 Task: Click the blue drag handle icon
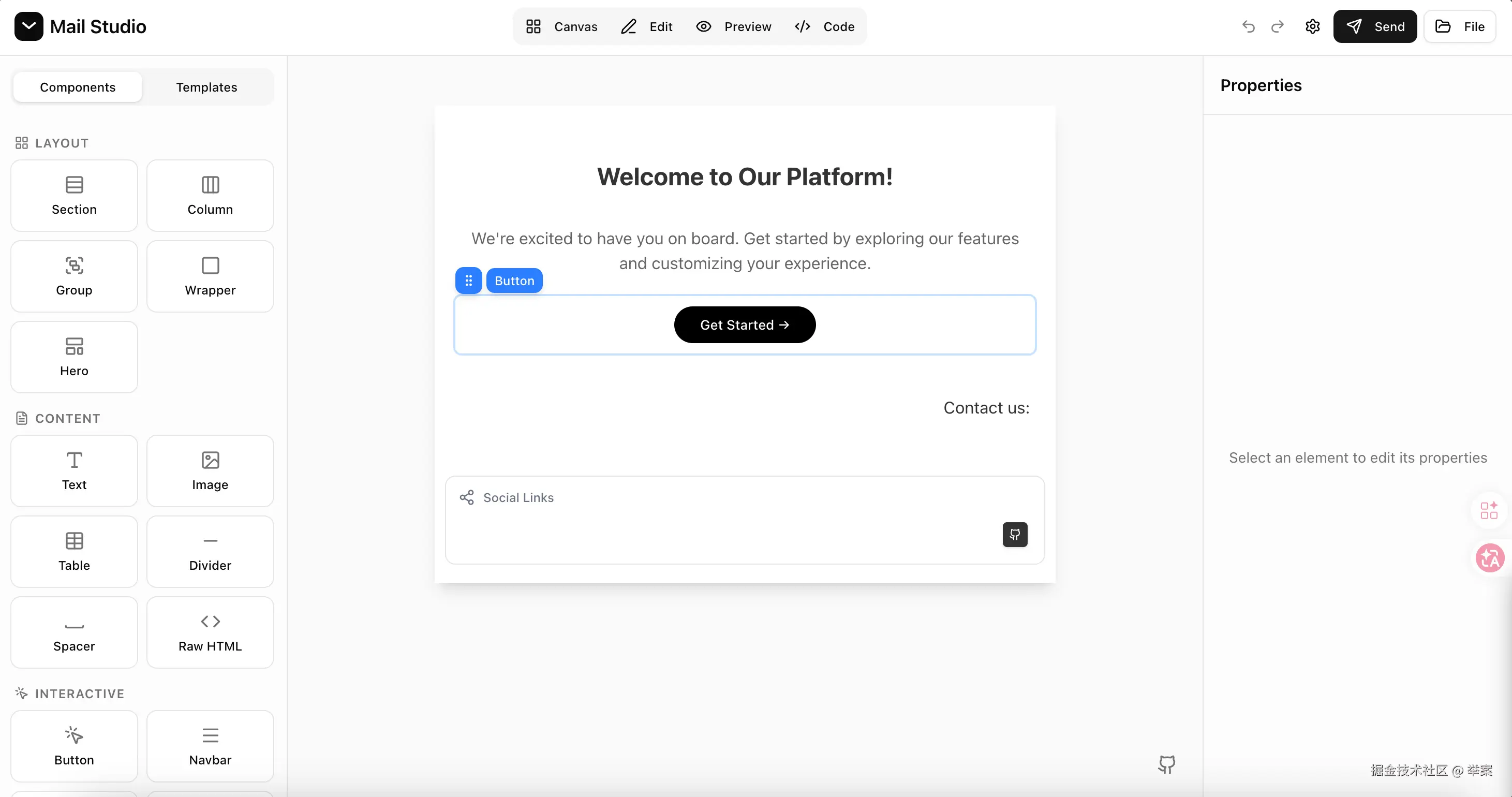pyautogui.click(x=468, y=281)
